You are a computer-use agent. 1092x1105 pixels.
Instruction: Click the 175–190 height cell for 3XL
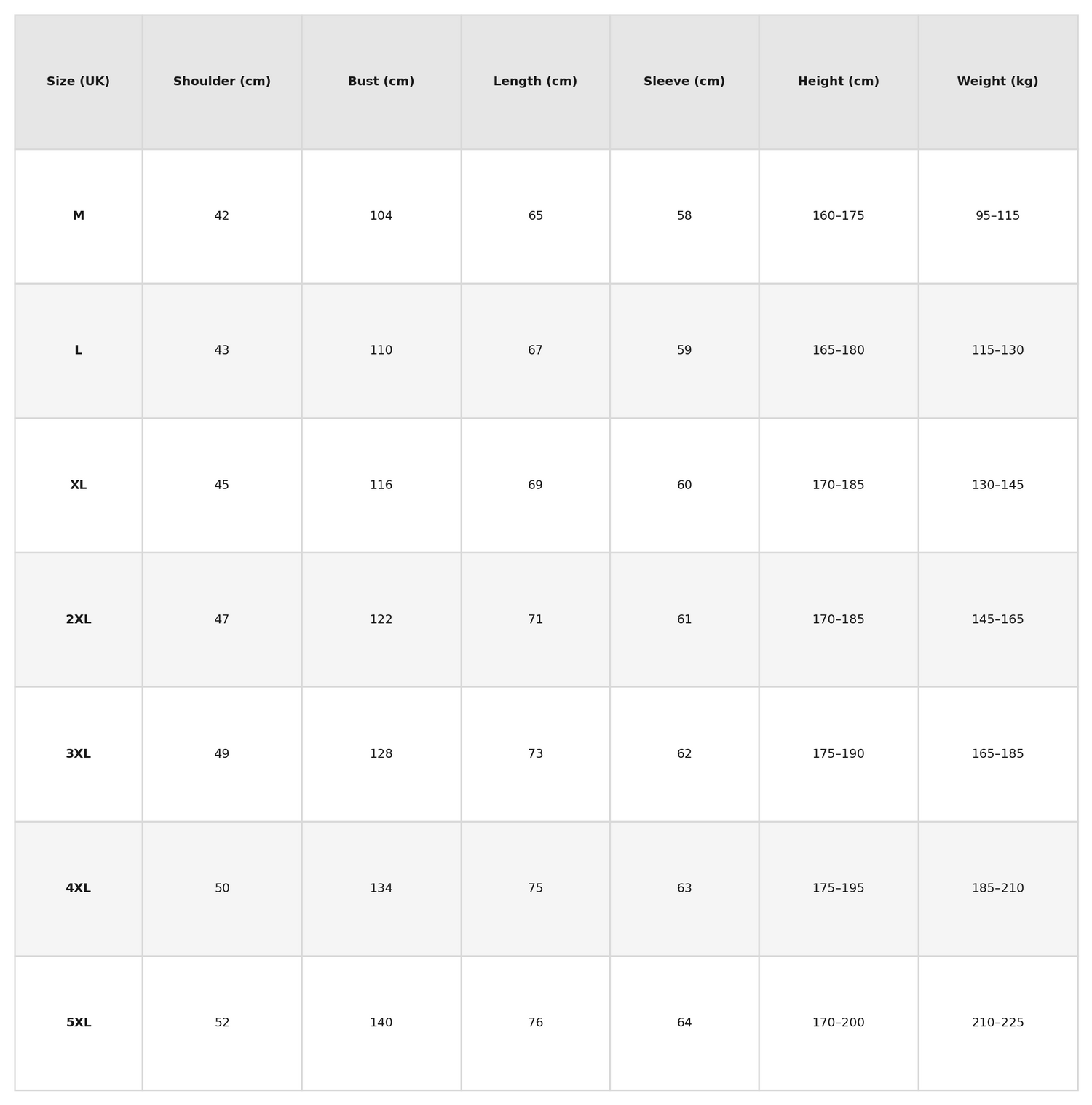tap(838, 753)
